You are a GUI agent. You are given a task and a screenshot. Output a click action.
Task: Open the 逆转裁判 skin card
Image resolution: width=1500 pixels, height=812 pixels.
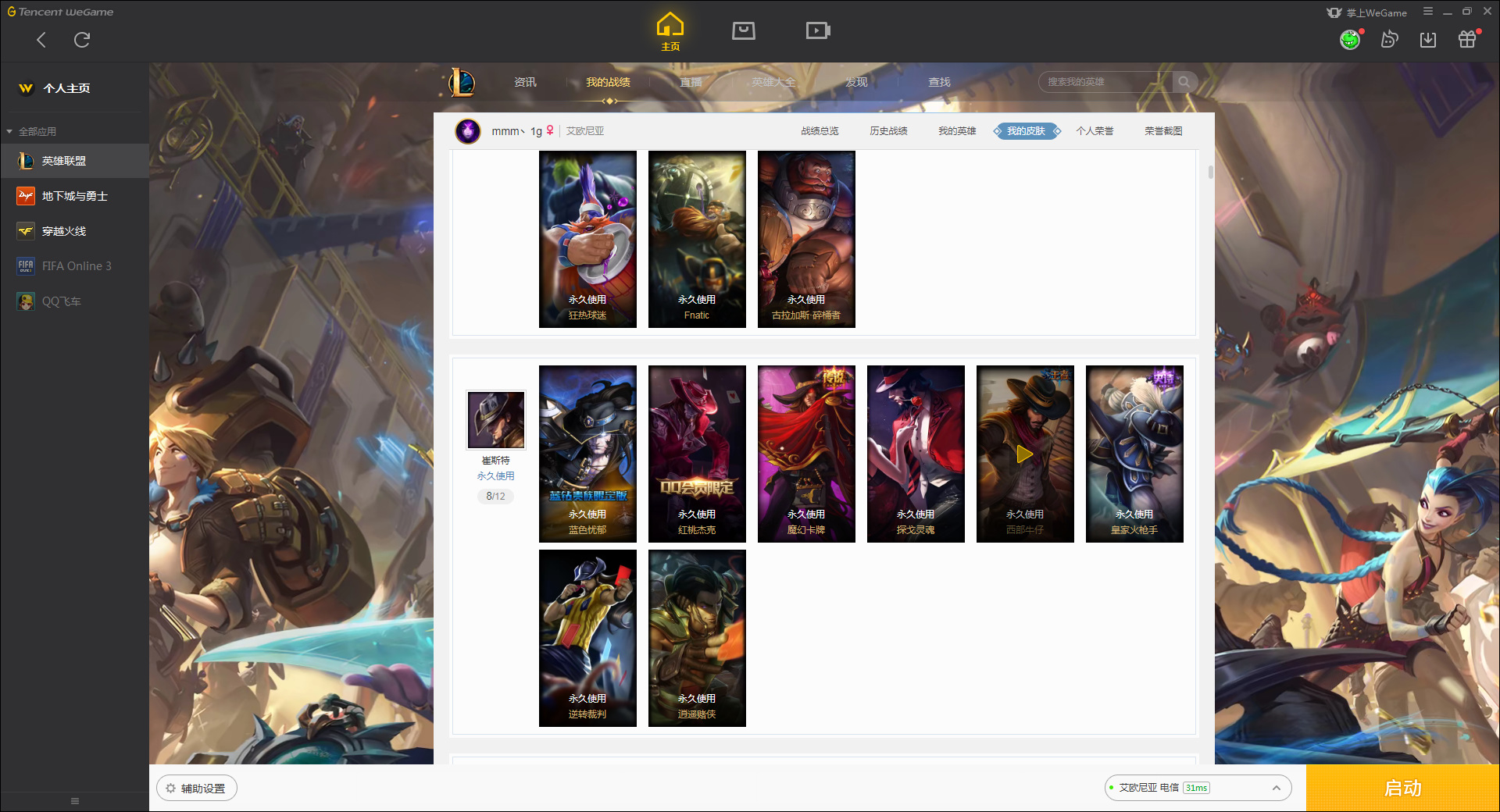587,638
